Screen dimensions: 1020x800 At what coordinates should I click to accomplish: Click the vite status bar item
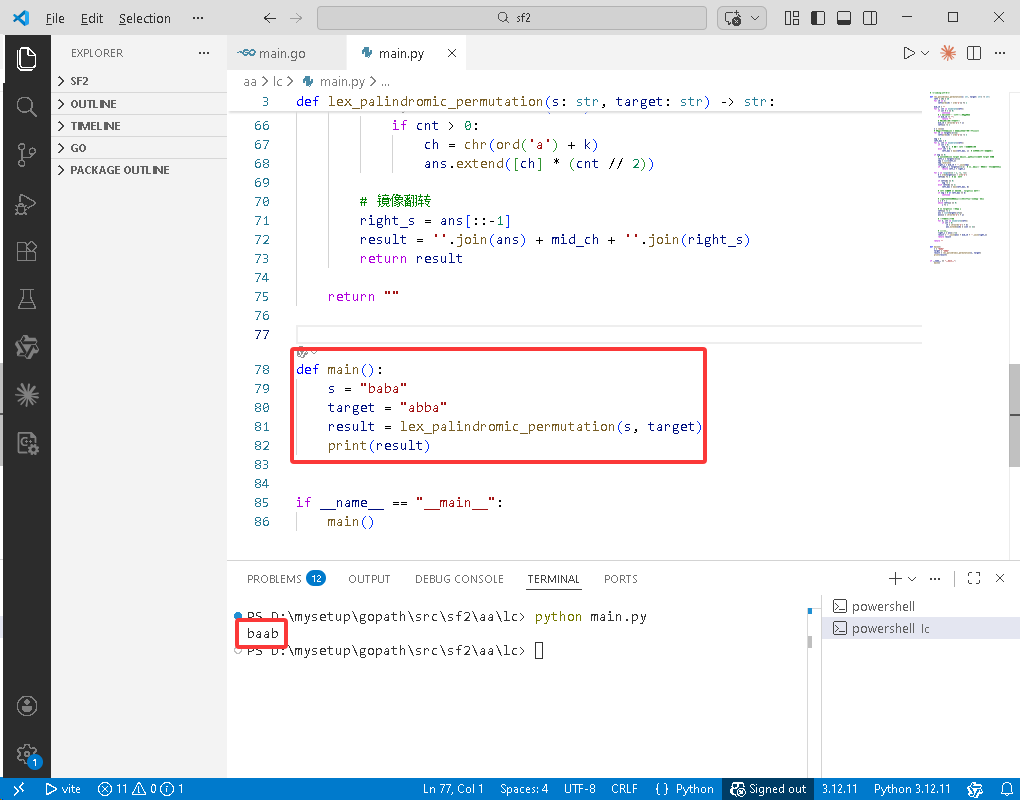(63, 789)
